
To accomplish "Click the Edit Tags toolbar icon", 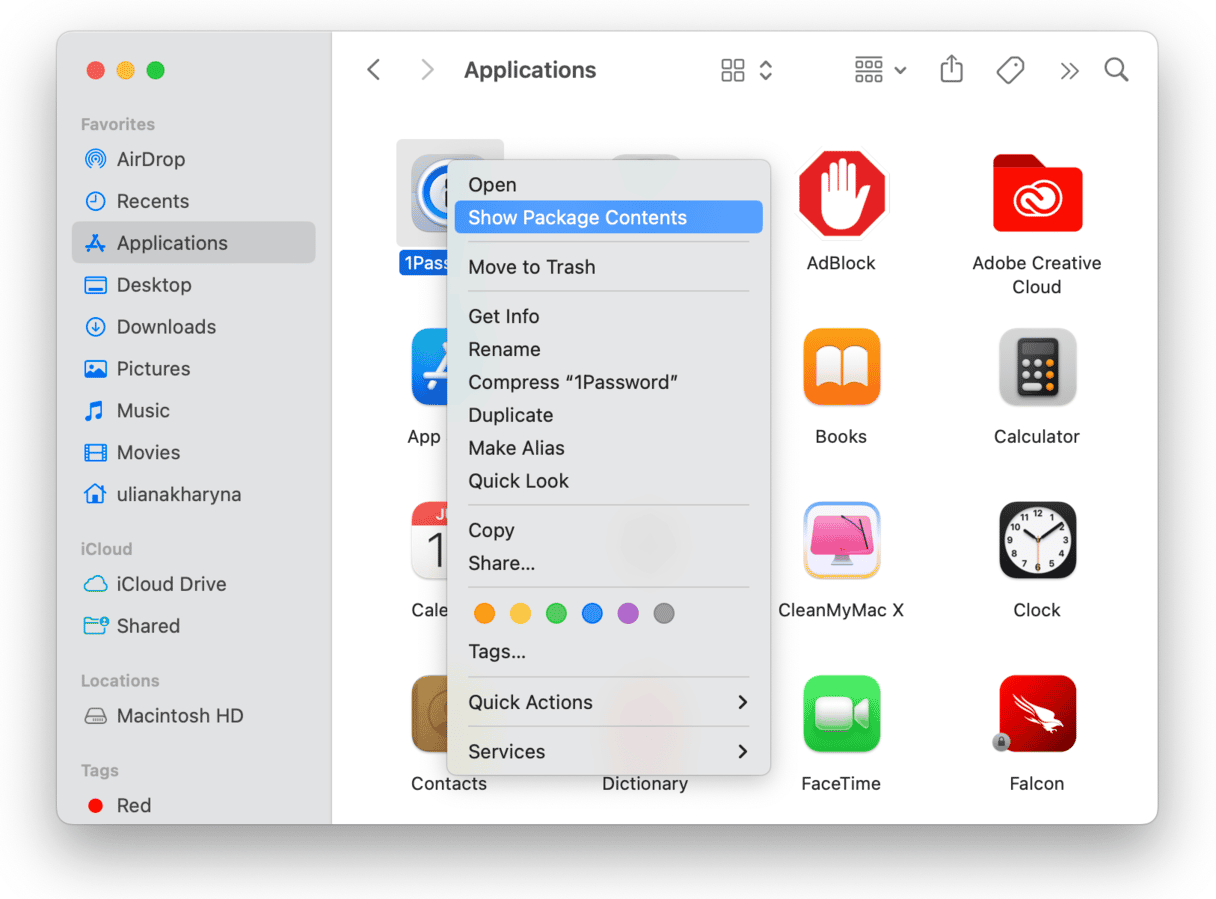I will coord(1010,70).
